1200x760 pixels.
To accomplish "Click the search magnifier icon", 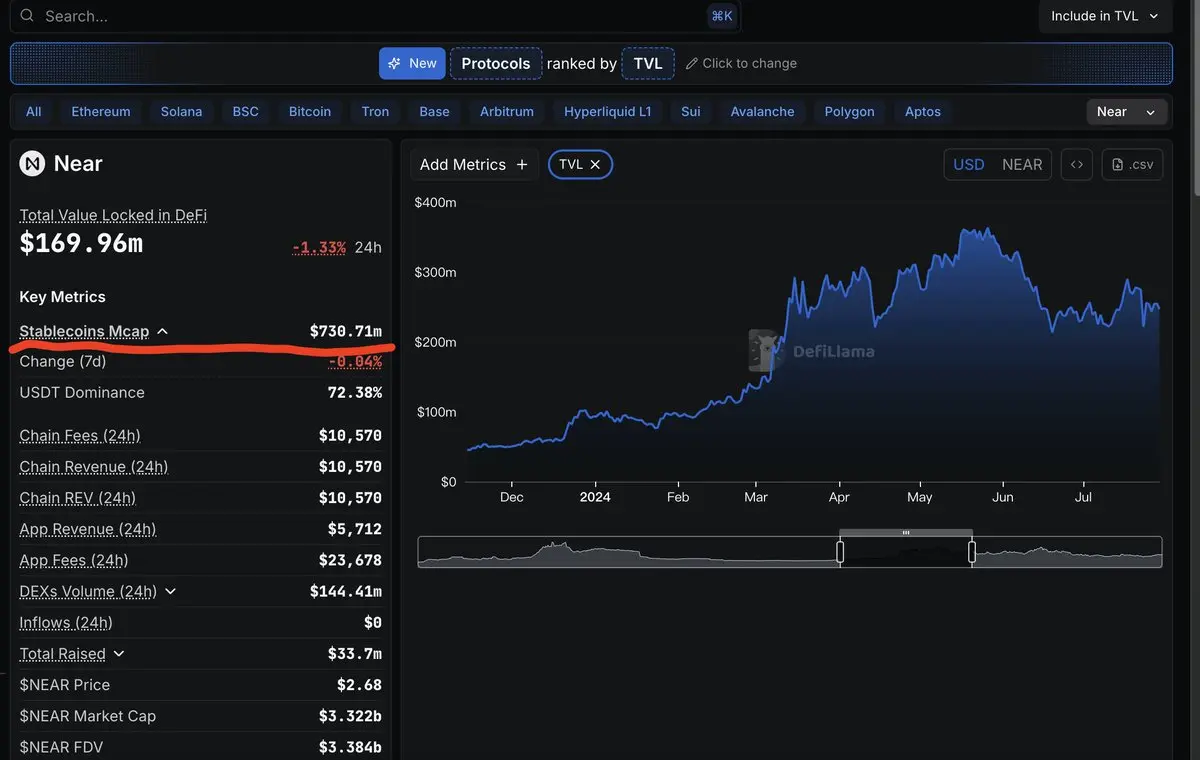I will (27, 16).
